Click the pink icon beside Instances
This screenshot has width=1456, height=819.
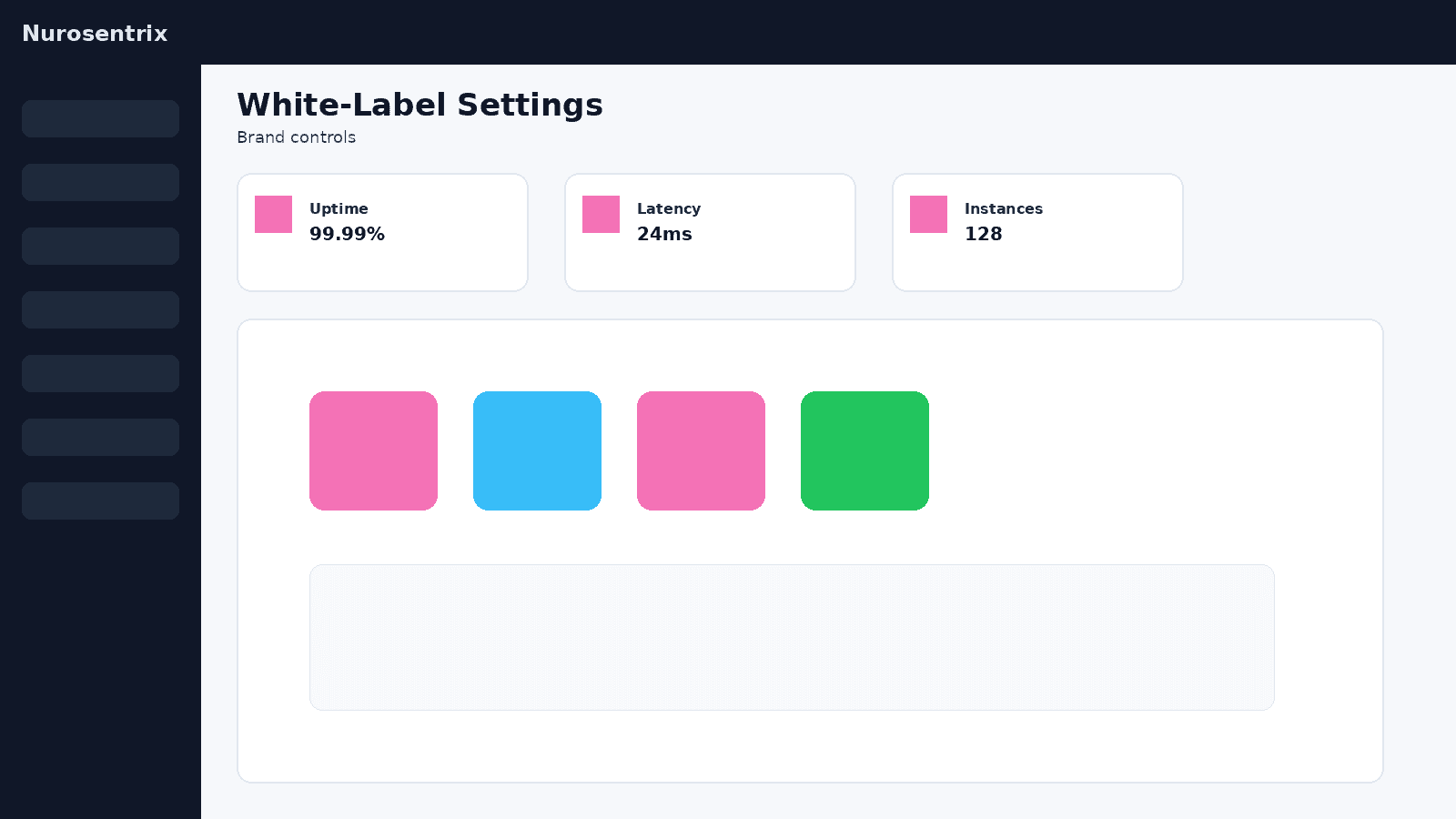[x=928, y=214]
